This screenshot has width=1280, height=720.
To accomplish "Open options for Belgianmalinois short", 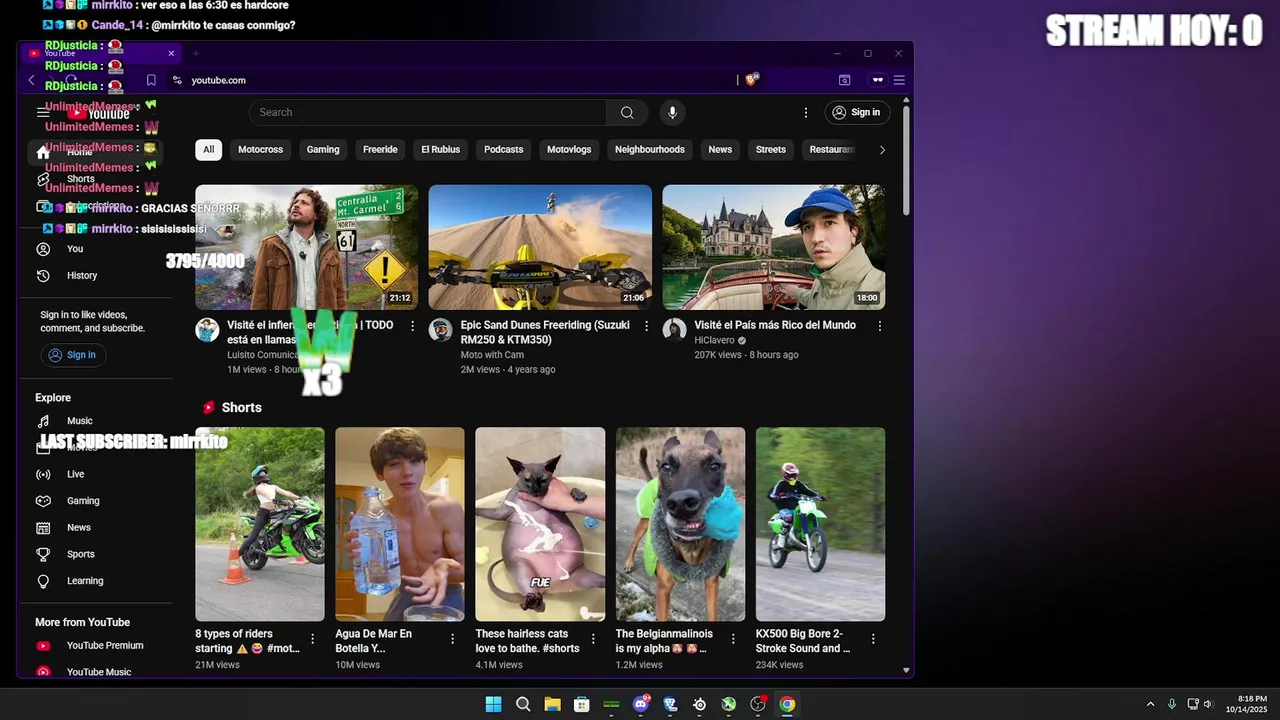I will [732, 639].
